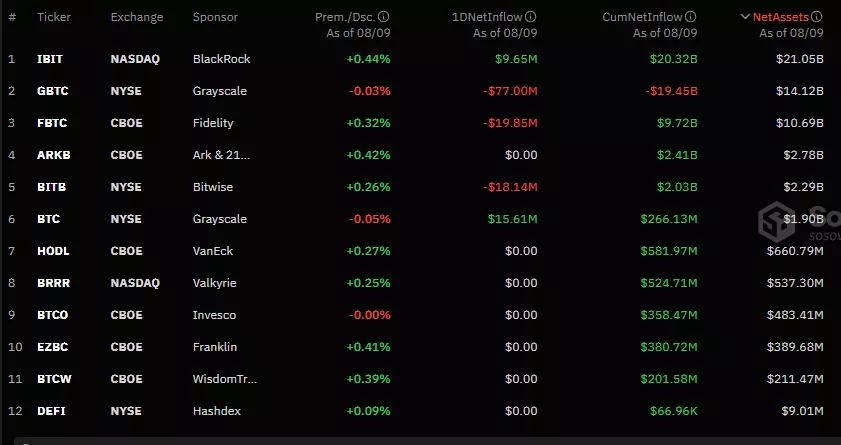This screenshot has height=445, width=841.
Task: Click the truncated WisdomTree sponsor name
Action: [x=225, y=379]
